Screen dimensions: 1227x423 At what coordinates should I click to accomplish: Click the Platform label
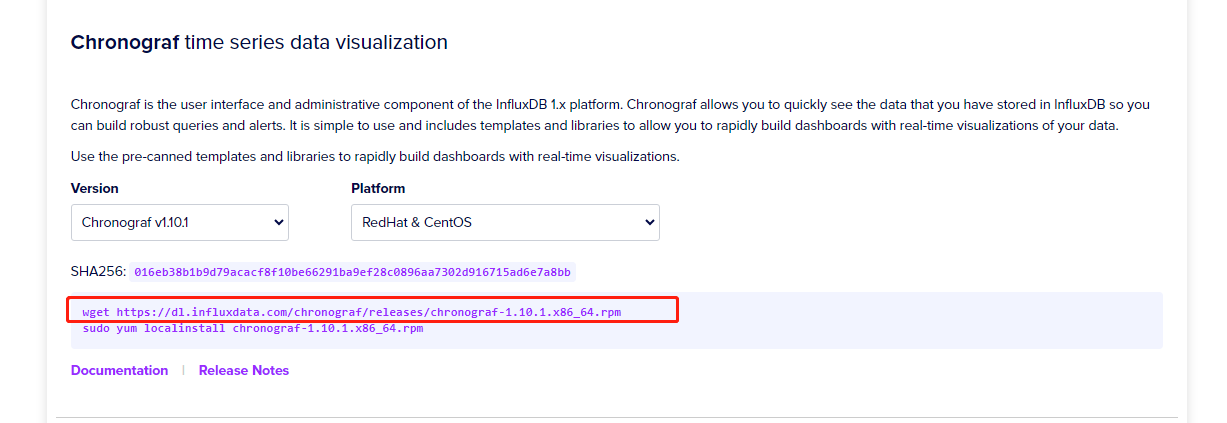point(378,188)
